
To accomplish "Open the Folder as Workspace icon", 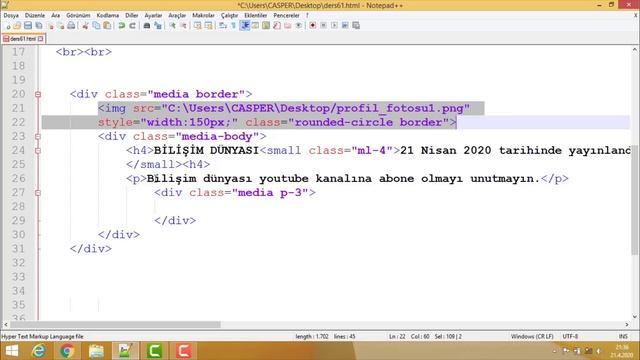I will pyautogui.click(x=288, y=26).
